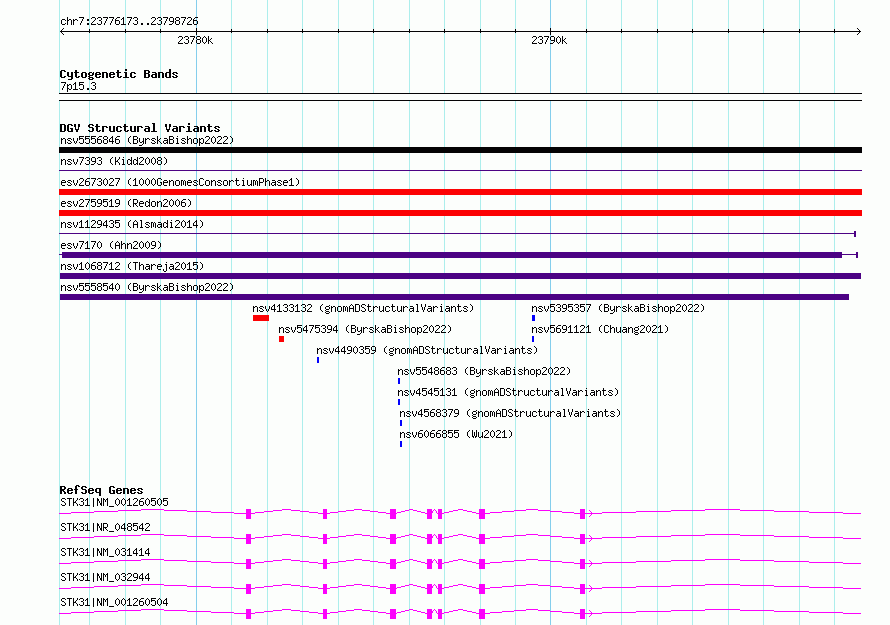The image size is (890, 625).
Task: Click first exon of STK31|NM_032944
Action: [x=249, y=589]
